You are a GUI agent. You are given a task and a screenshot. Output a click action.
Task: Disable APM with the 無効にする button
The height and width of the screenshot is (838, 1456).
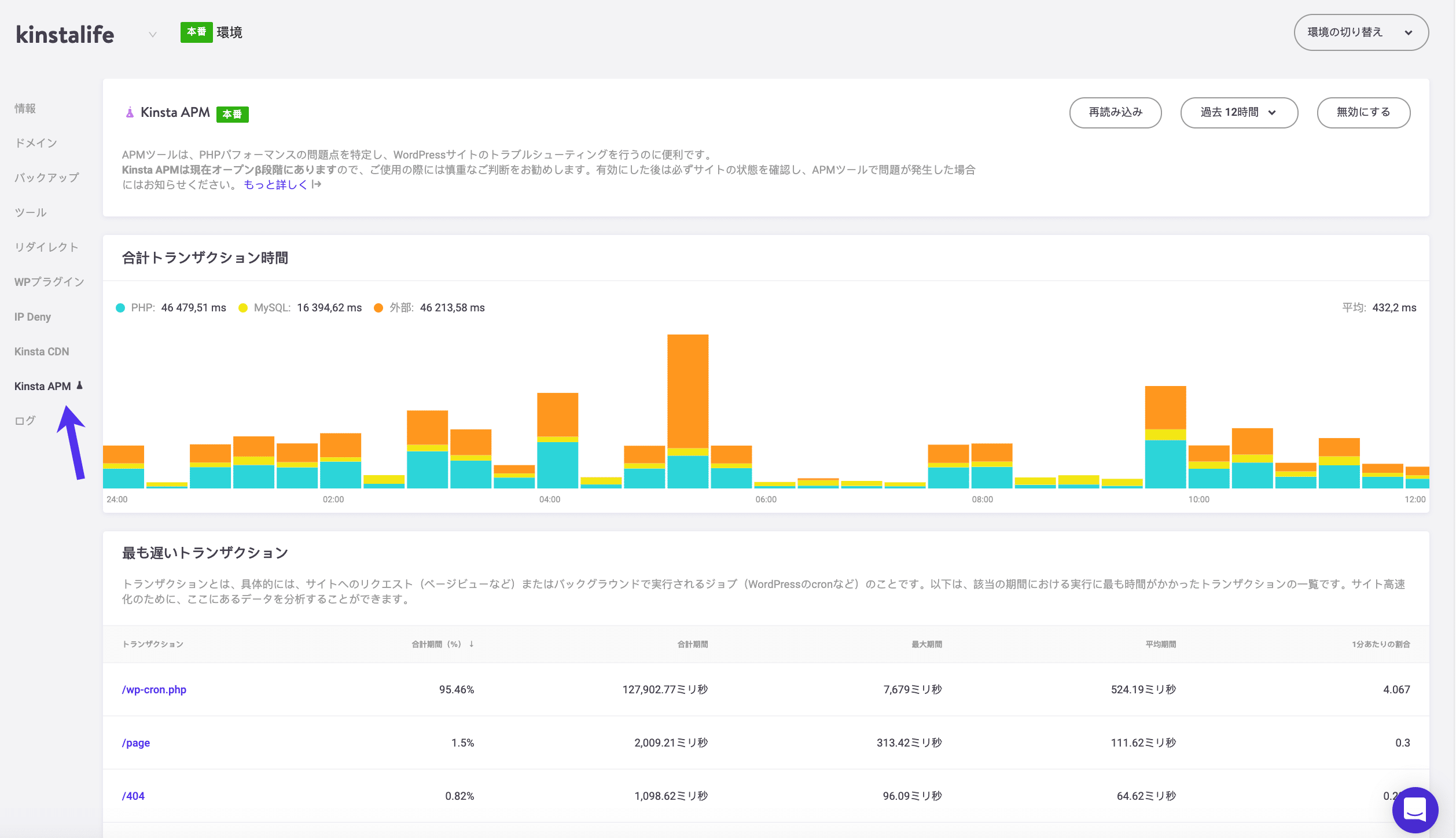pyautogui.click(x=1363, y=112)
